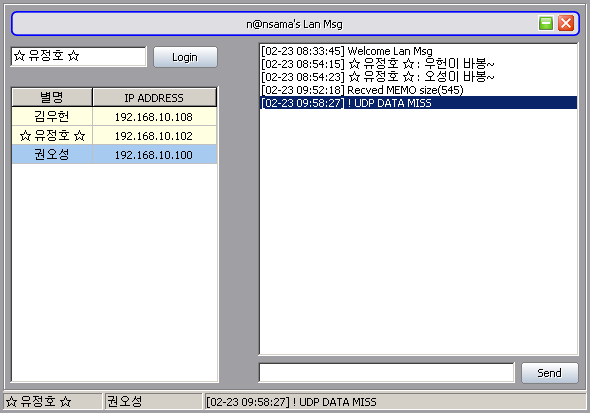
Task: Click the Send button
Action: tap(549, 373)
